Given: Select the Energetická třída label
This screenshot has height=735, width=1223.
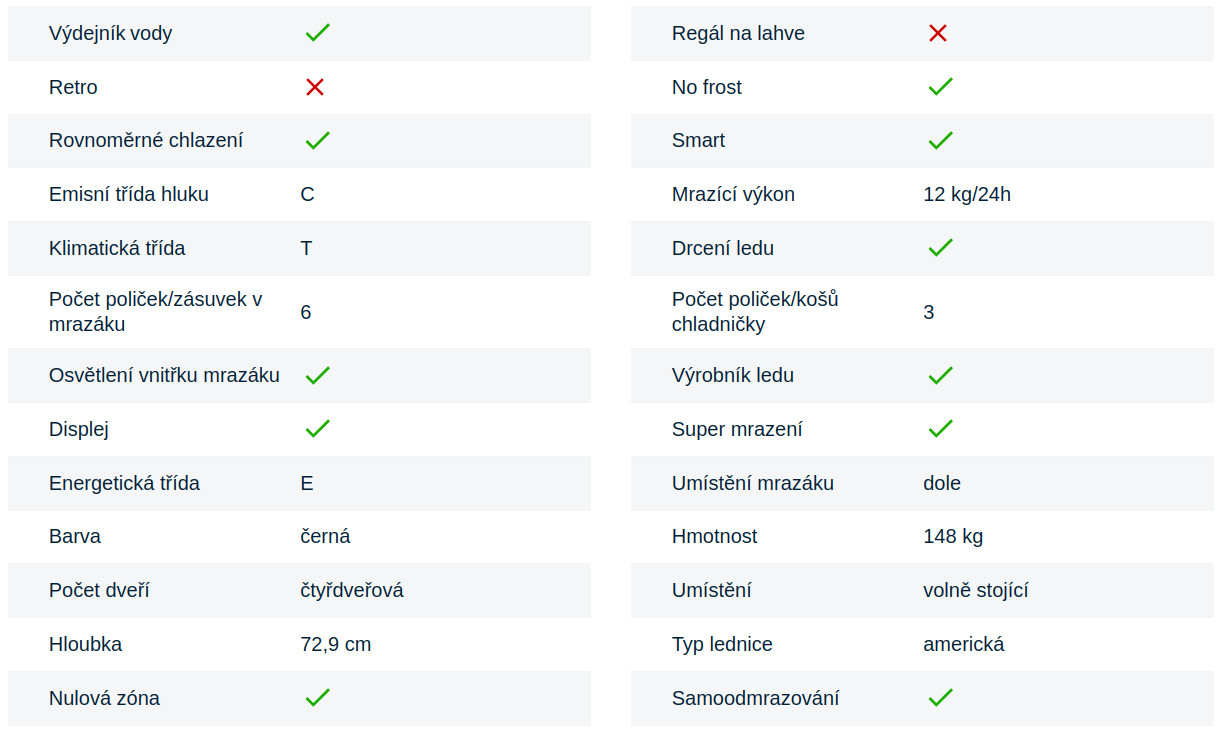Looking at the screenshot, I should click(124, 483).
